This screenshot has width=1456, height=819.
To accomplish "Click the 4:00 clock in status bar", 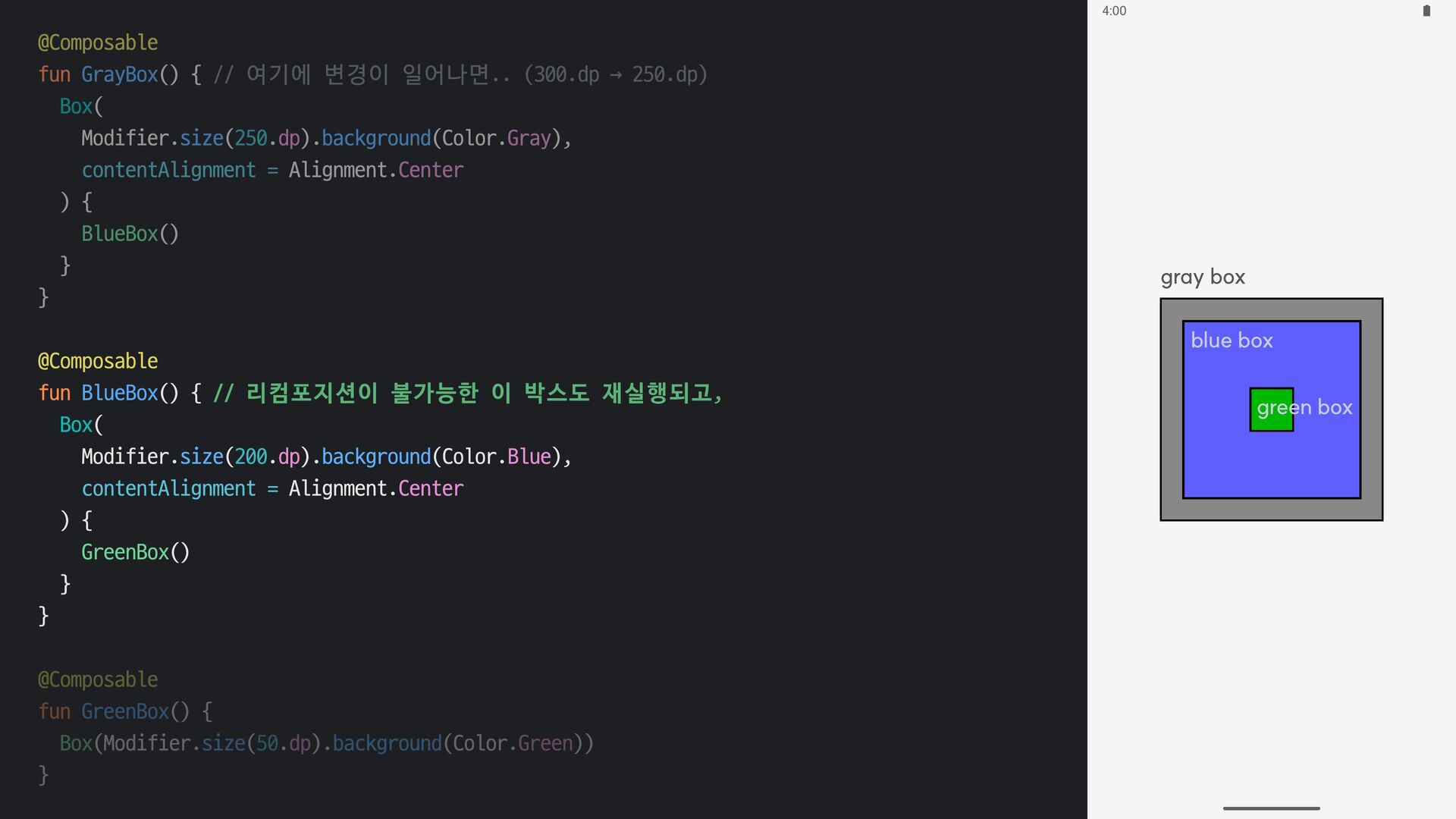I will (x=1114, y=11).
